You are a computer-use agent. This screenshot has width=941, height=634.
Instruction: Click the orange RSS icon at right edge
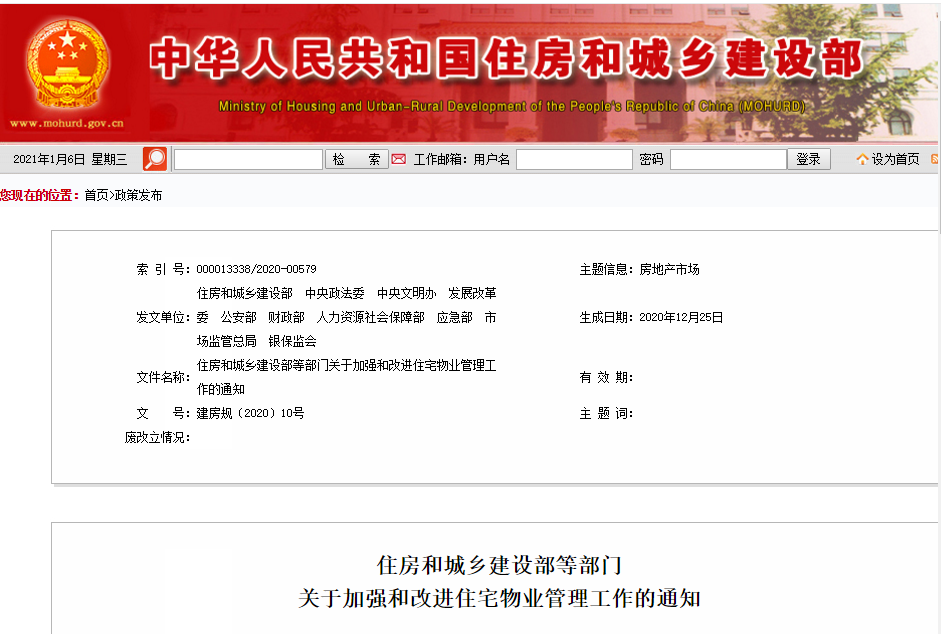click(935, 159)
